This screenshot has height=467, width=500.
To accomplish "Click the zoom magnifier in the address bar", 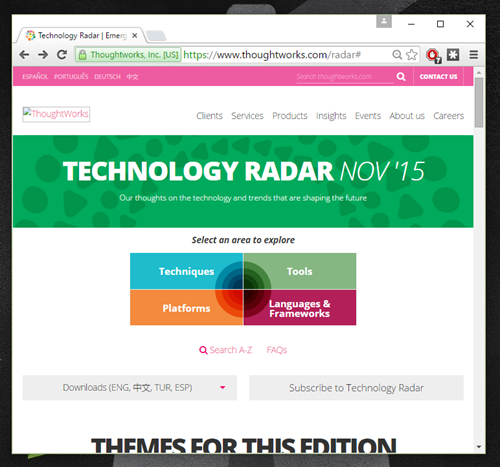I will tap(397, 54).
